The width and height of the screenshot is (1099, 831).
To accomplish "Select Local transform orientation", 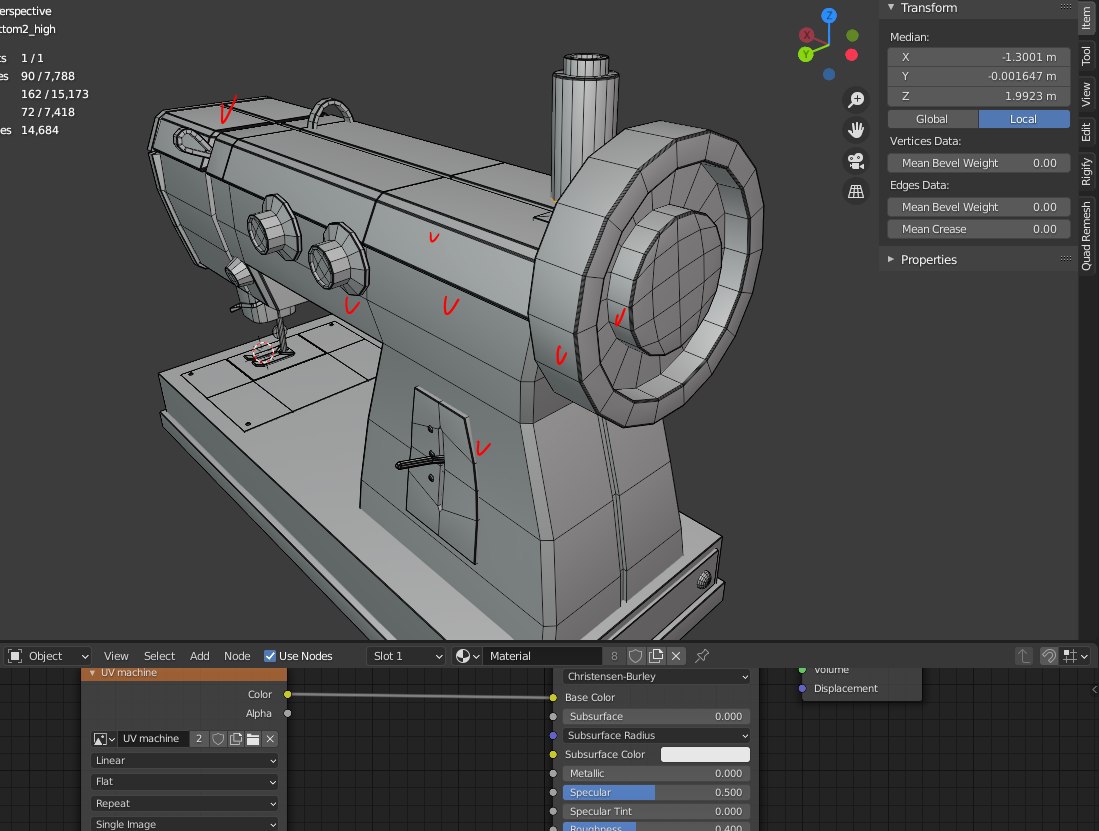I will [x=1023, y=119].
